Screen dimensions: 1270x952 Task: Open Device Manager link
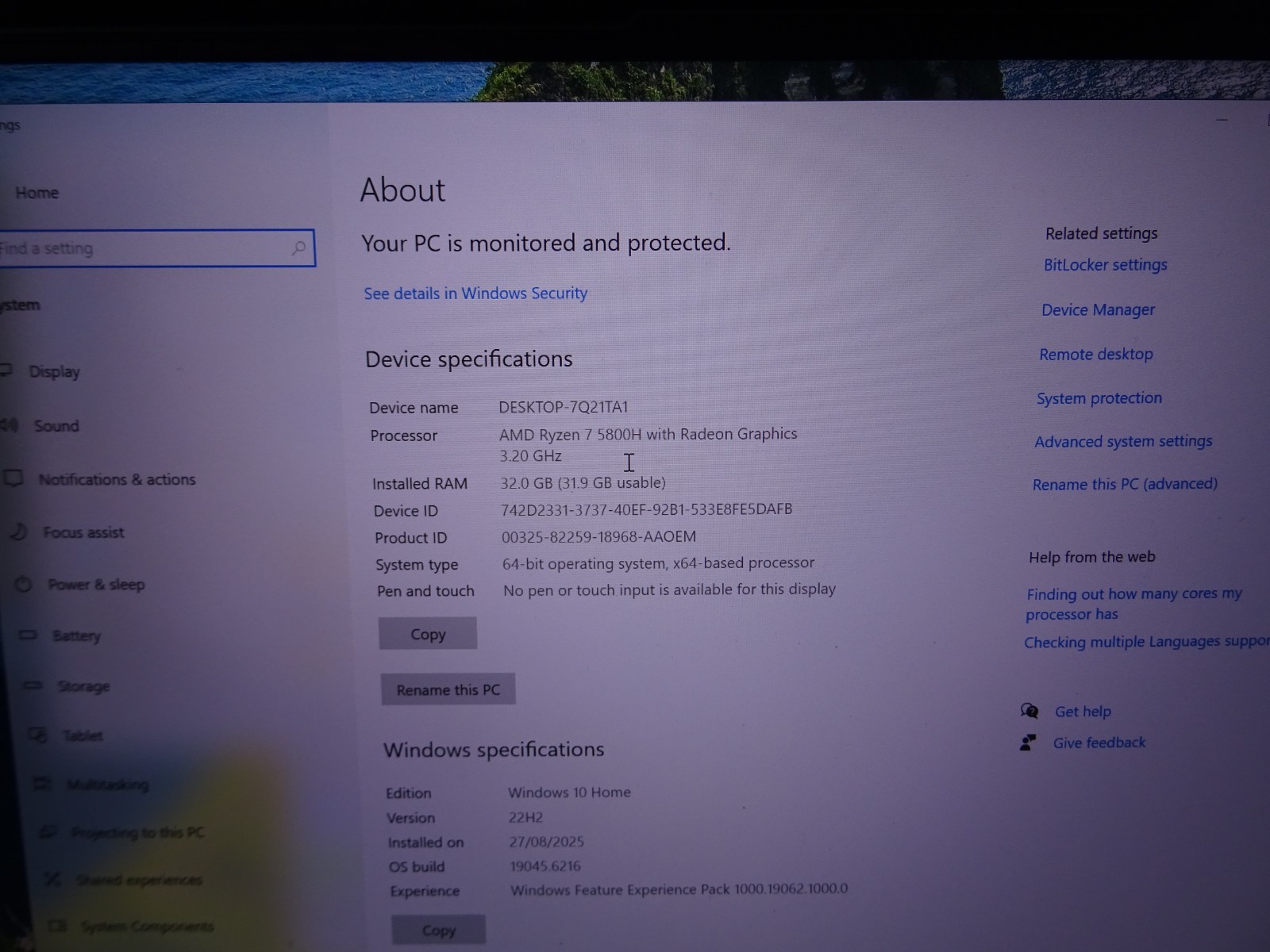pos(1098,310)
